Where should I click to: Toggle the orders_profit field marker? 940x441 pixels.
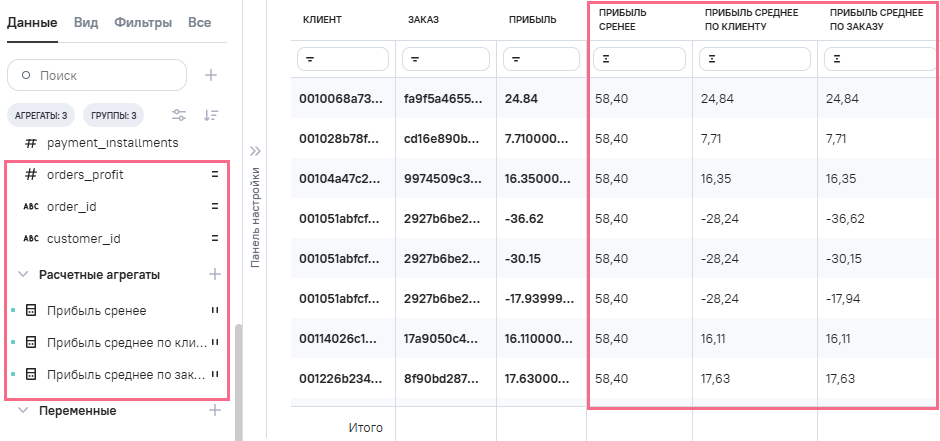click(214, 175)
